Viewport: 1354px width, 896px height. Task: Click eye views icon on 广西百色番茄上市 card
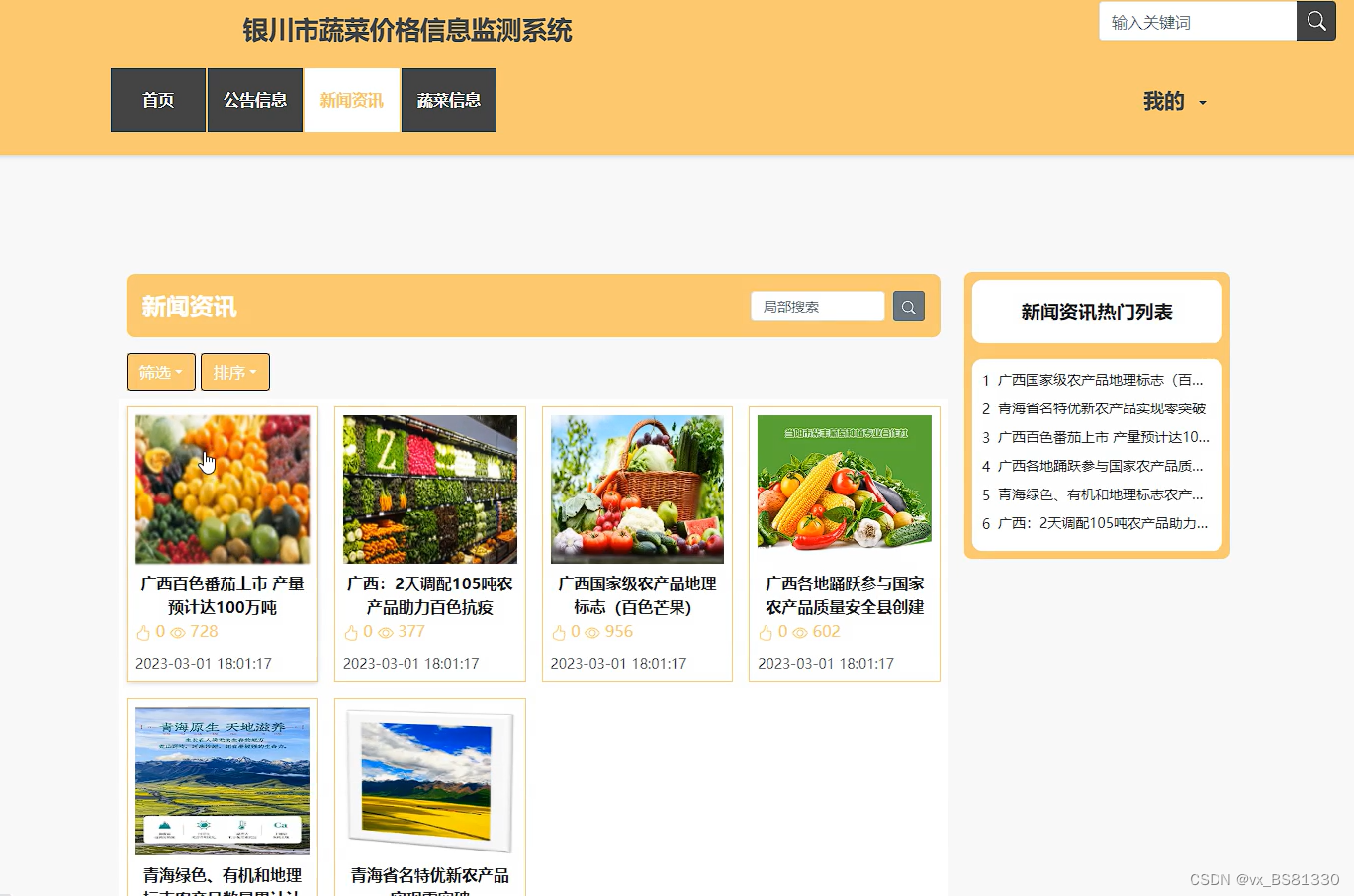click(x=178, y=633)
